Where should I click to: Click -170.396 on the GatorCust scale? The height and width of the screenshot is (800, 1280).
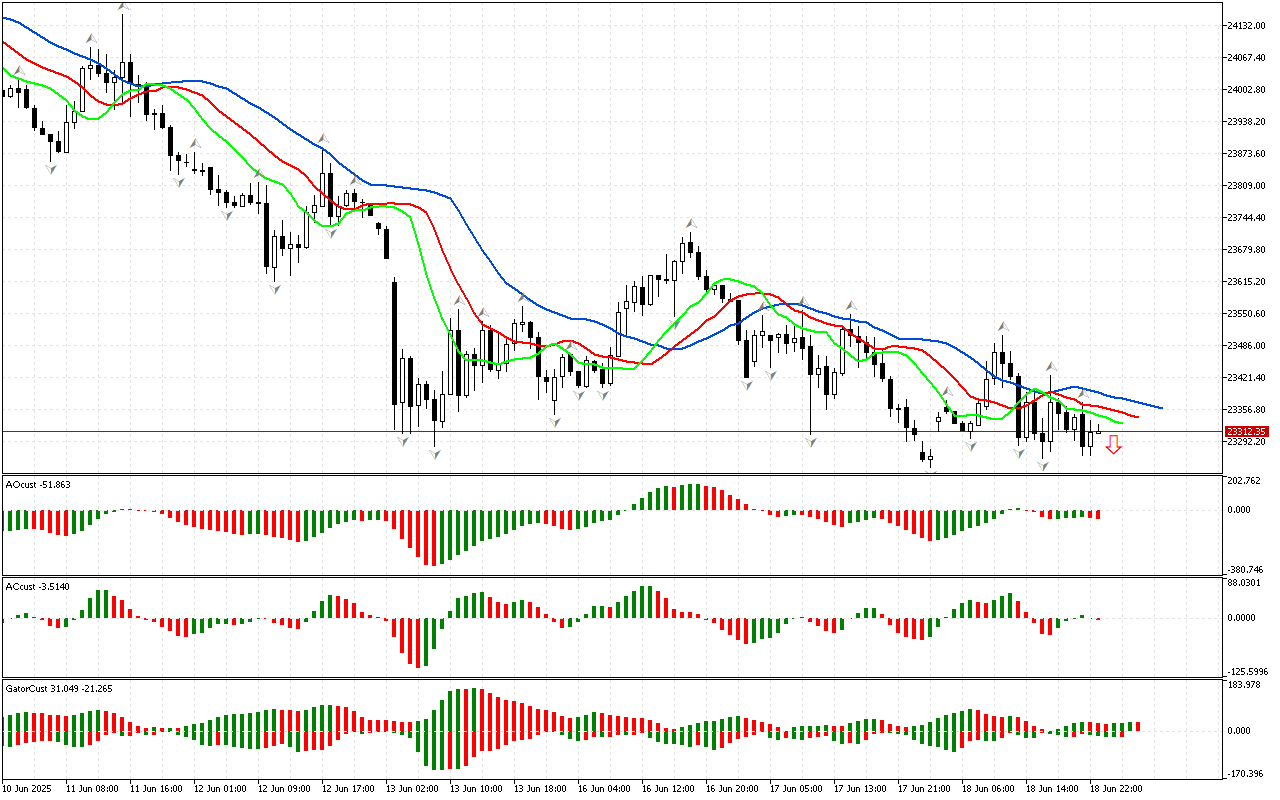pos(1246,773)
